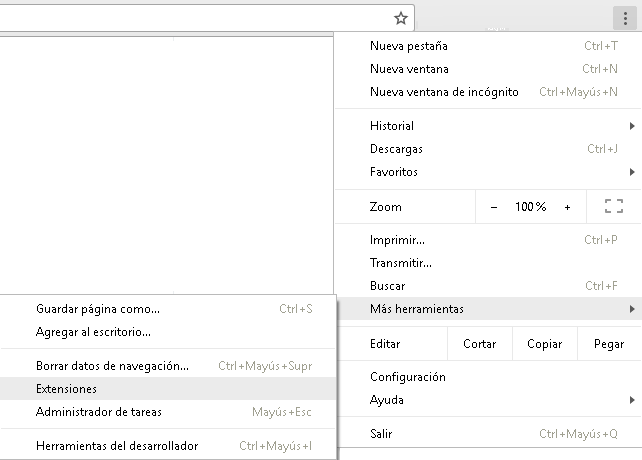
Task: Open Herramientas del desarrollador
Action: [x=116, y=446]
